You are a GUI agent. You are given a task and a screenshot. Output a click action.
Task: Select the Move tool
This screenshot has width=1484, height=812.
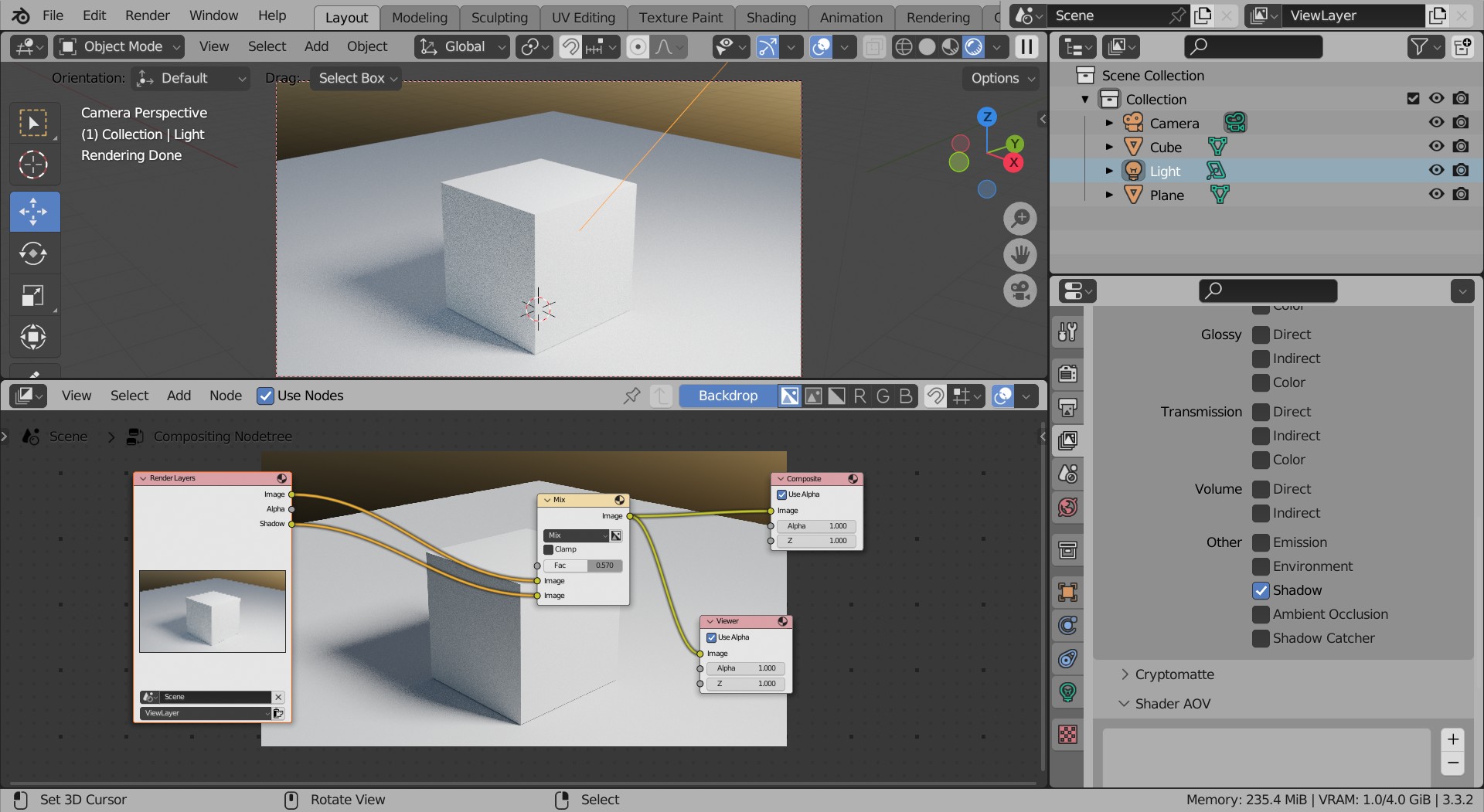(35, 212)
